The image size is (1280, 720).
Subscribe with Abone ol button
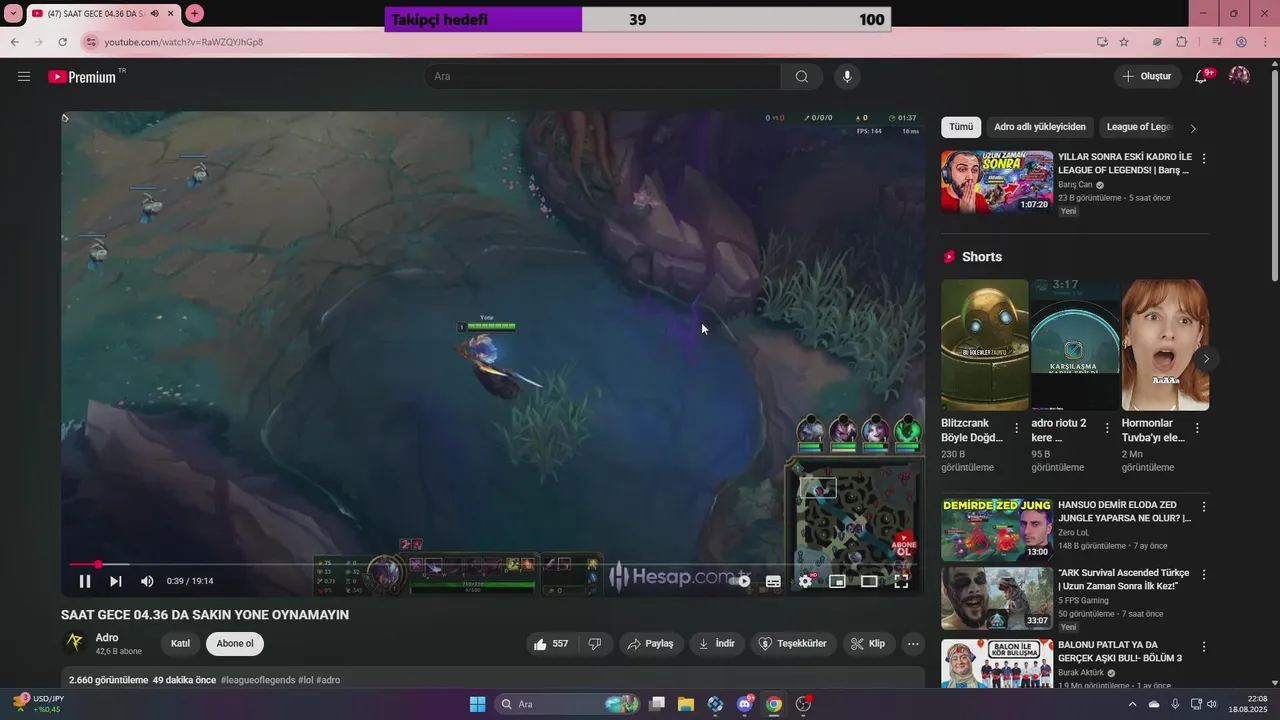tap(235, 644)
